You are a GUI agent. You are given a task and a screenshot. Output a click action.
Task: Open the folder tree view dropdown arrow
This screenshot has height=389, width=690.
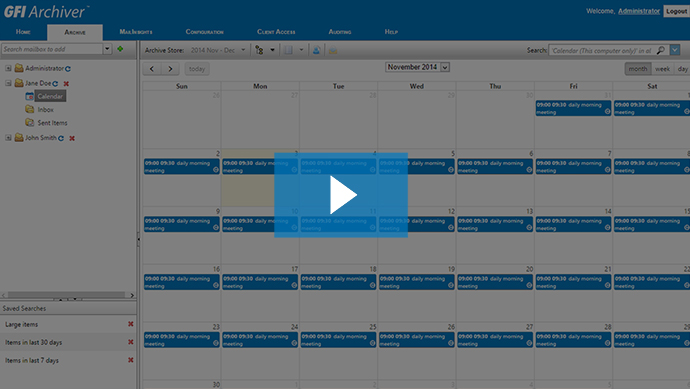[x=272, y=50]
